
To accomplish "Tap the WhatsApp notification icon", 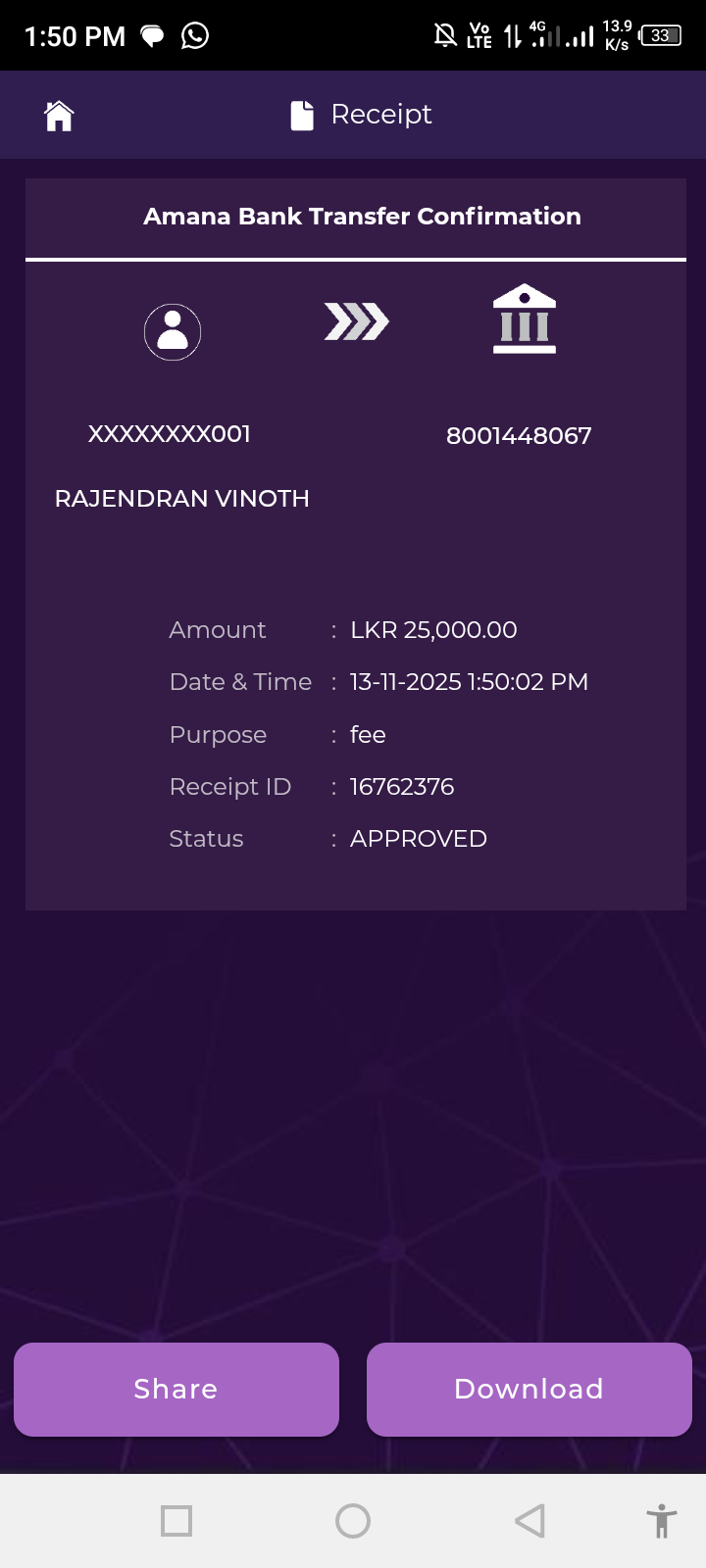I will [x=195, y=36].
